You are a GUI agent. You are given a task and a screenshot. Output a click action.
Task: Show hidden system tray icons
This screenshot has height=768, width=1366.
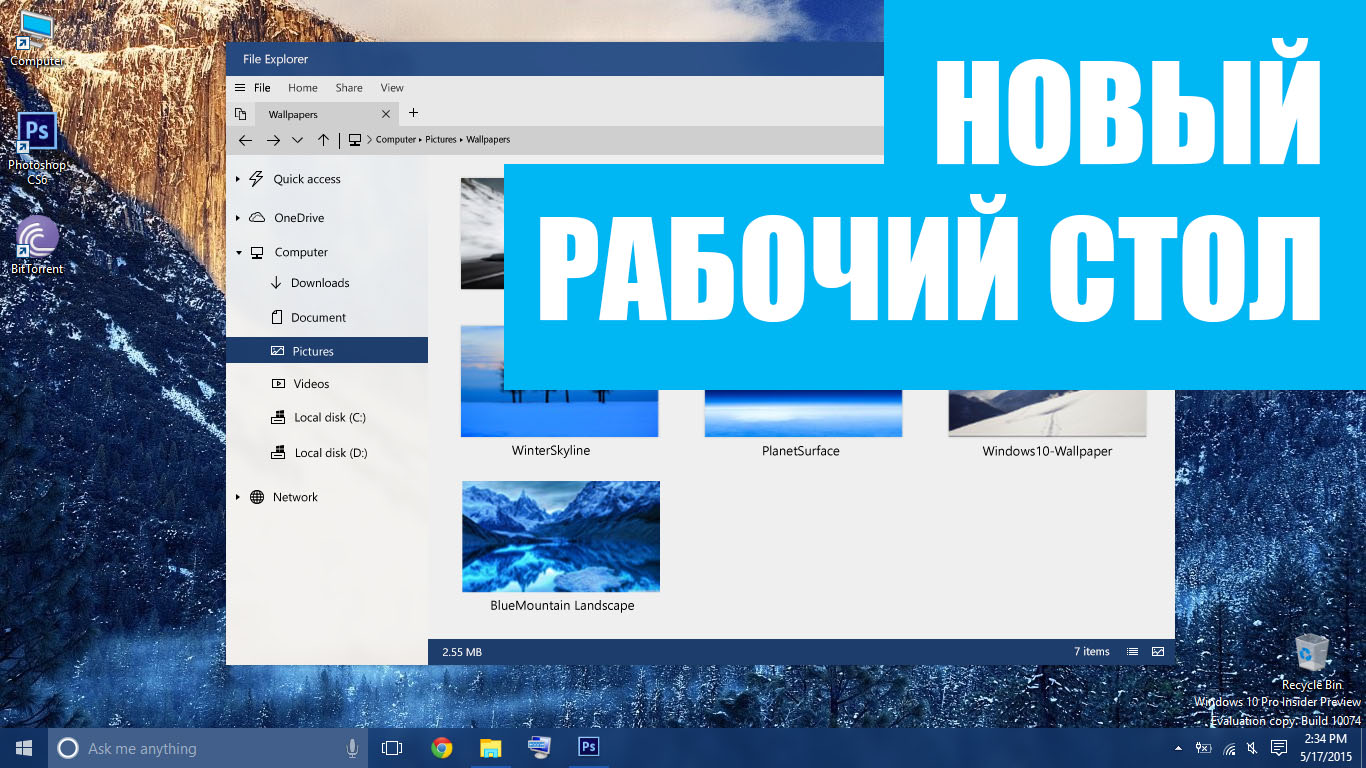tap(1178, 748)
